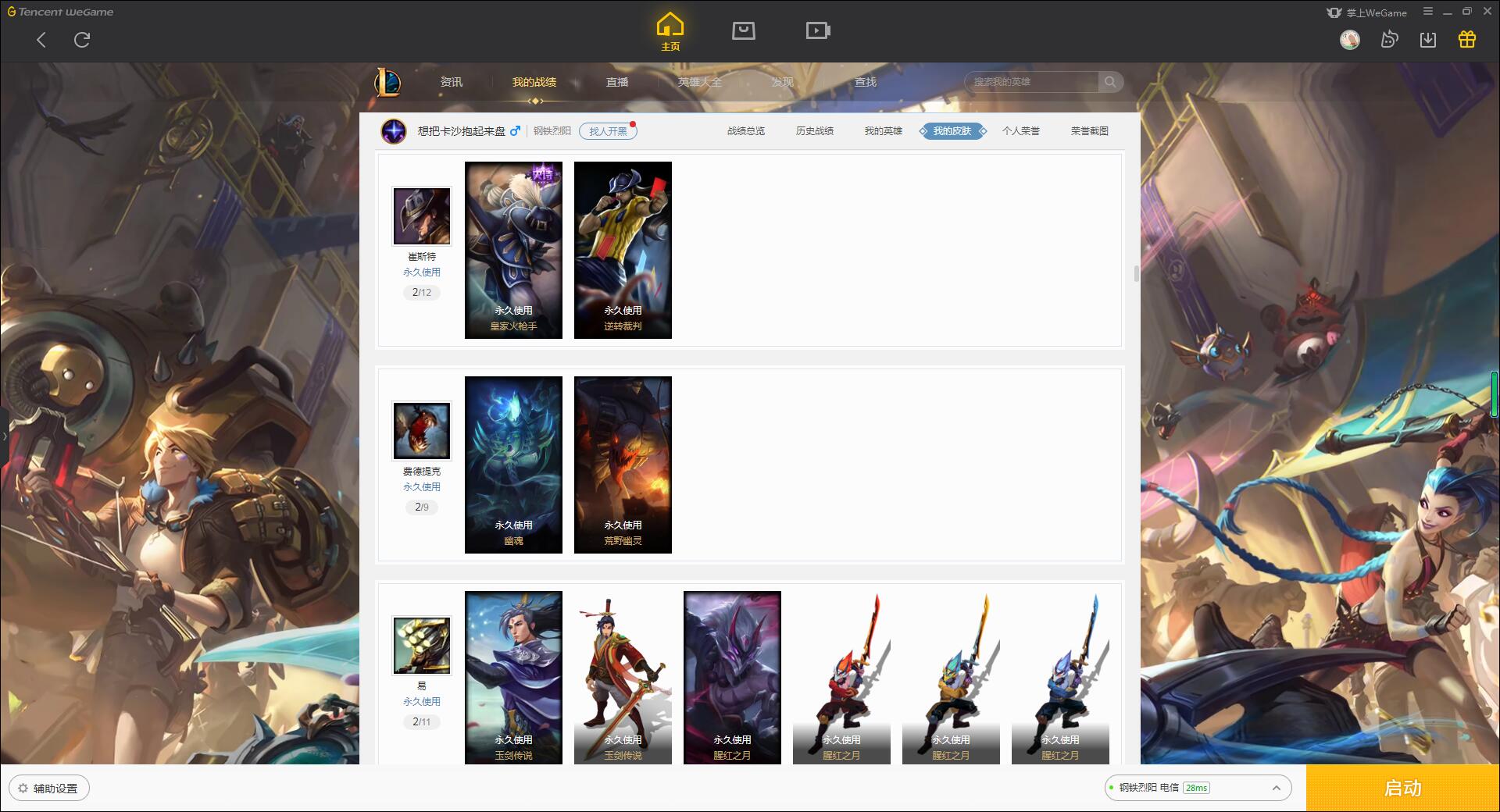Focus the 搜索我的英雄 search field
The height and width of the screenshot is (812, 1500).
coord(1031,82)
